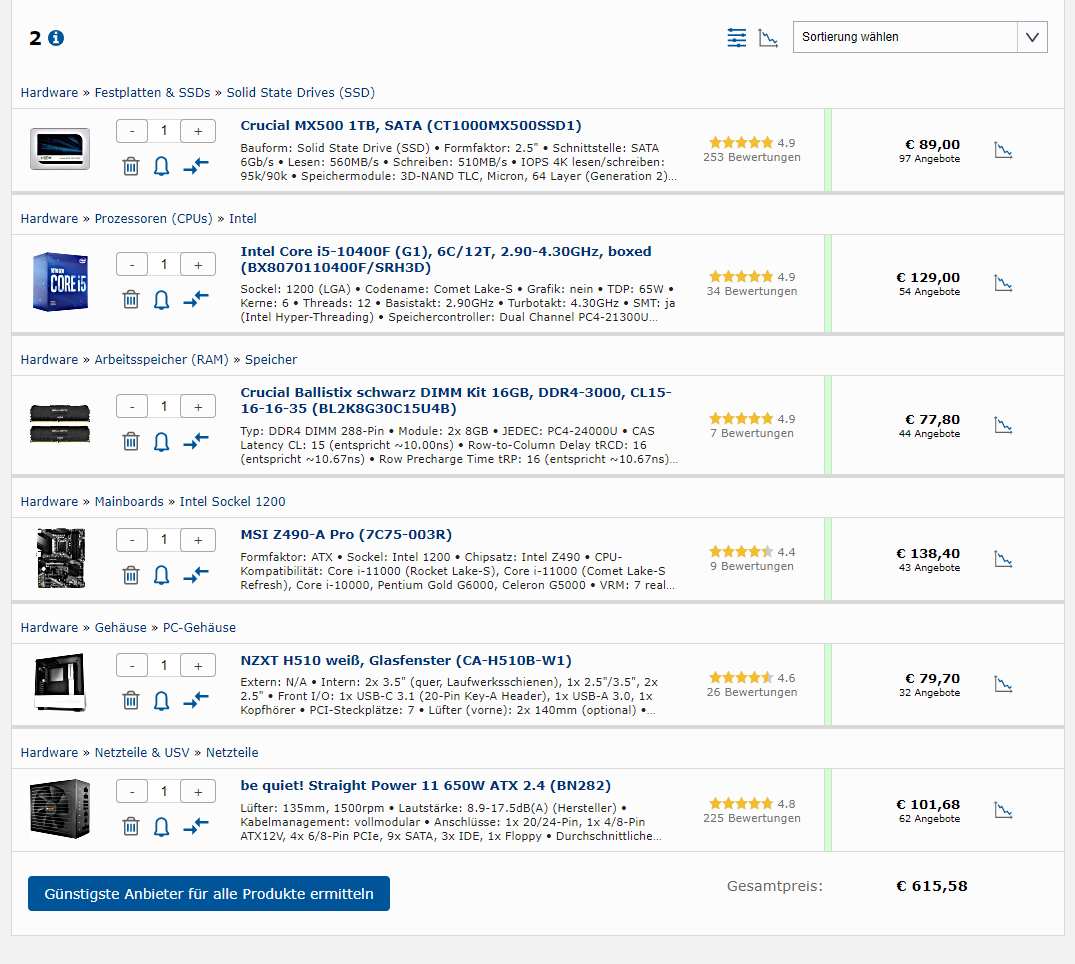Screen dimensions: 1075x964
Task: Open price chart for Intel Core i5-10400F
Action: point(1003,283)
